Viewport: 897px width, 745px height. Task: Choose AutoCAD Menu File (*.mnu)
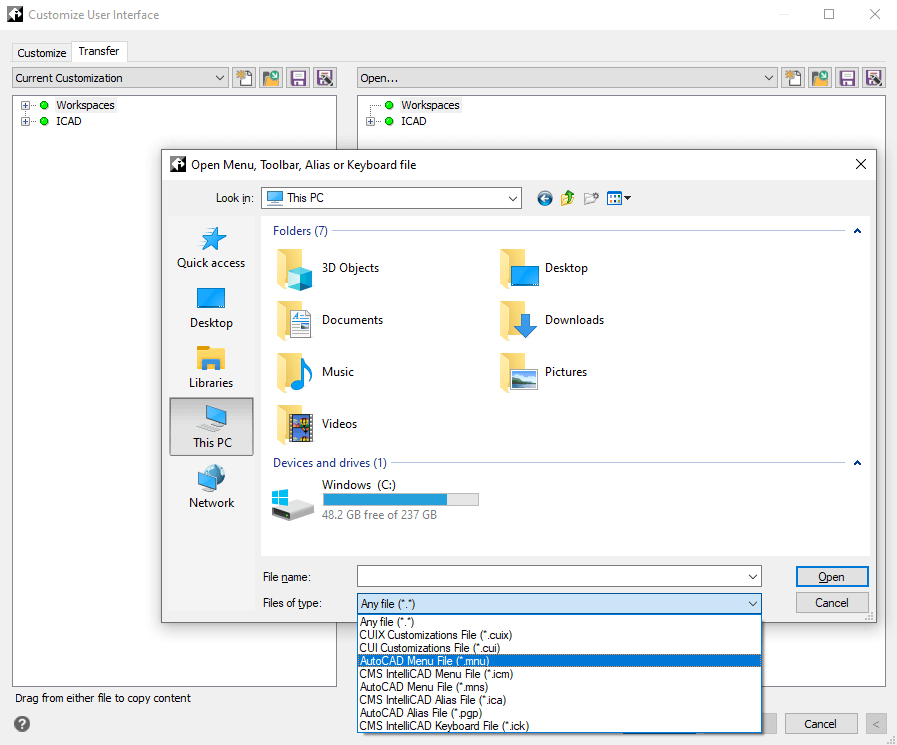click(559, 661)
